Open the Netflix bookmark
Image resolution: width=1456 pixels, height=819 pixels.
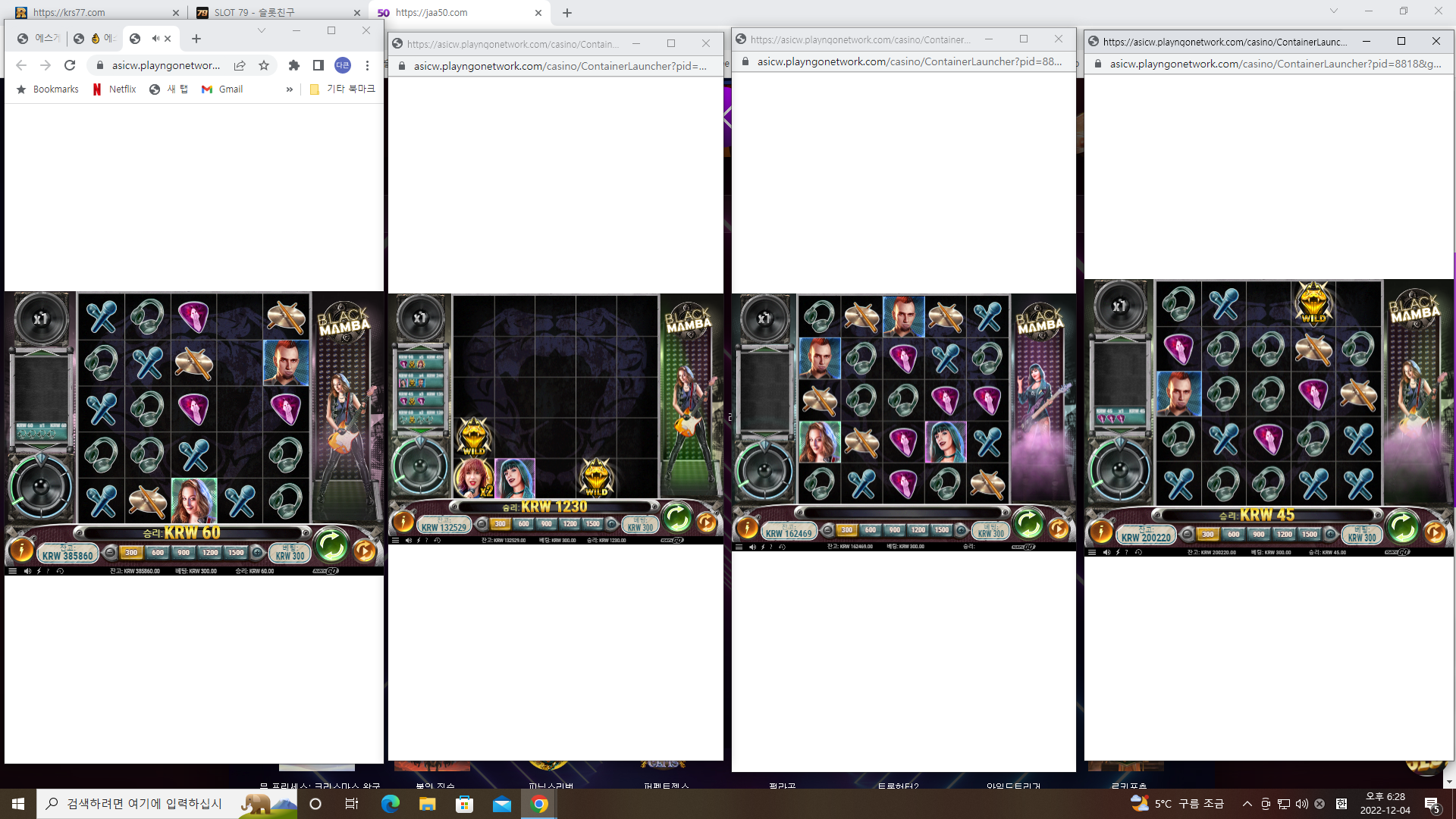click(115, 89)
